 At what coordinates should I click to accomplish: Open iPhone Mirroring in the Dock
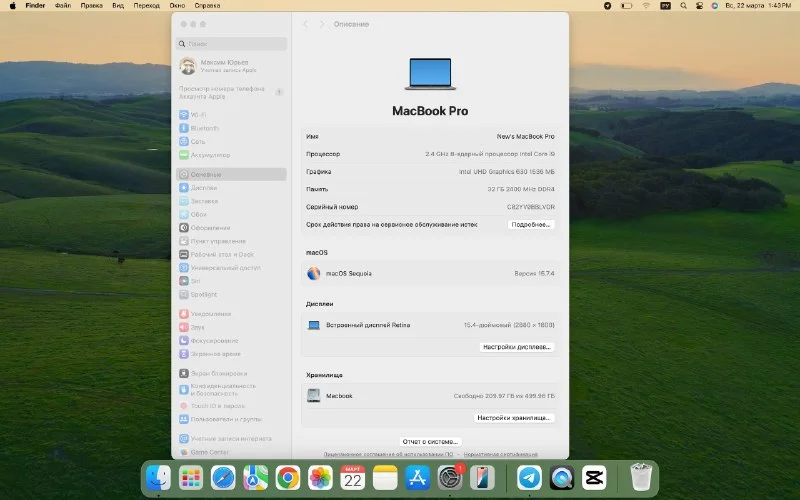coord(482,478)
